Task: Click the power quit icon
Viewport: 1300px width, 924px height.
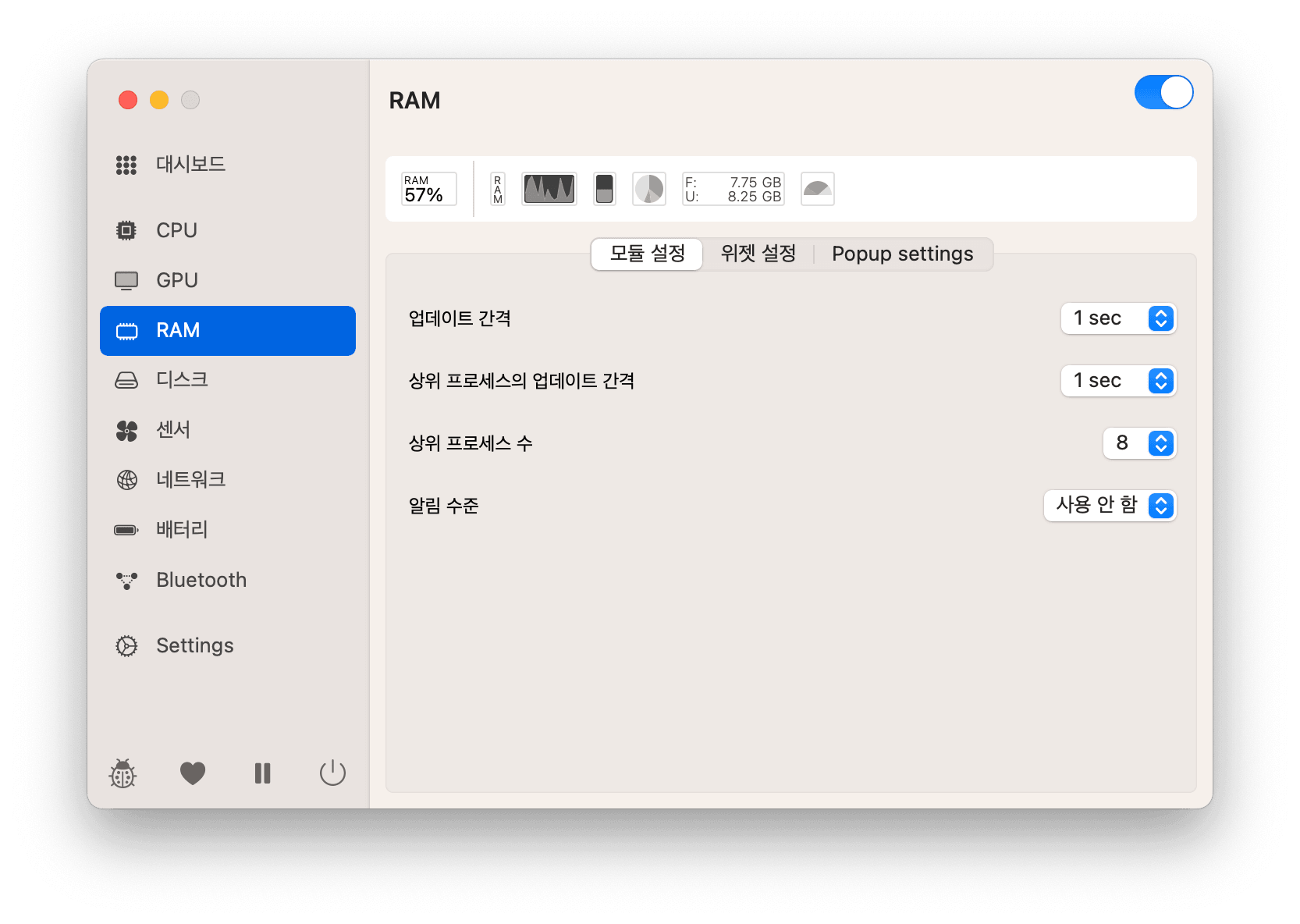Action: (332, 773)
